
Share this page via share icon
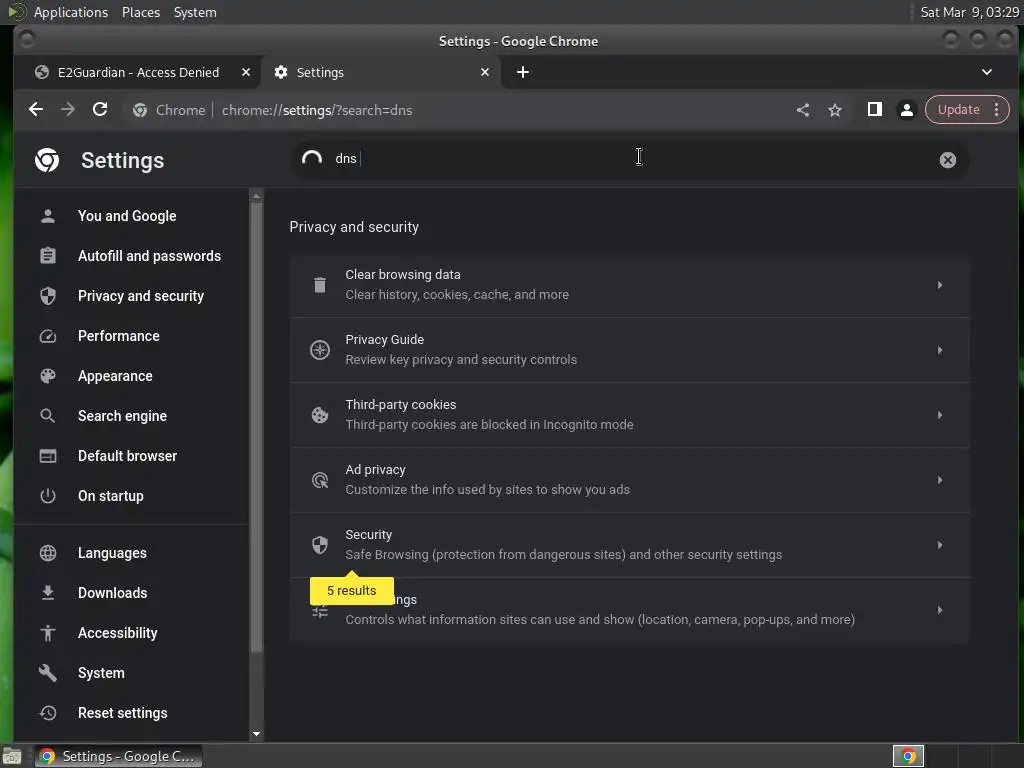(803, 110)
